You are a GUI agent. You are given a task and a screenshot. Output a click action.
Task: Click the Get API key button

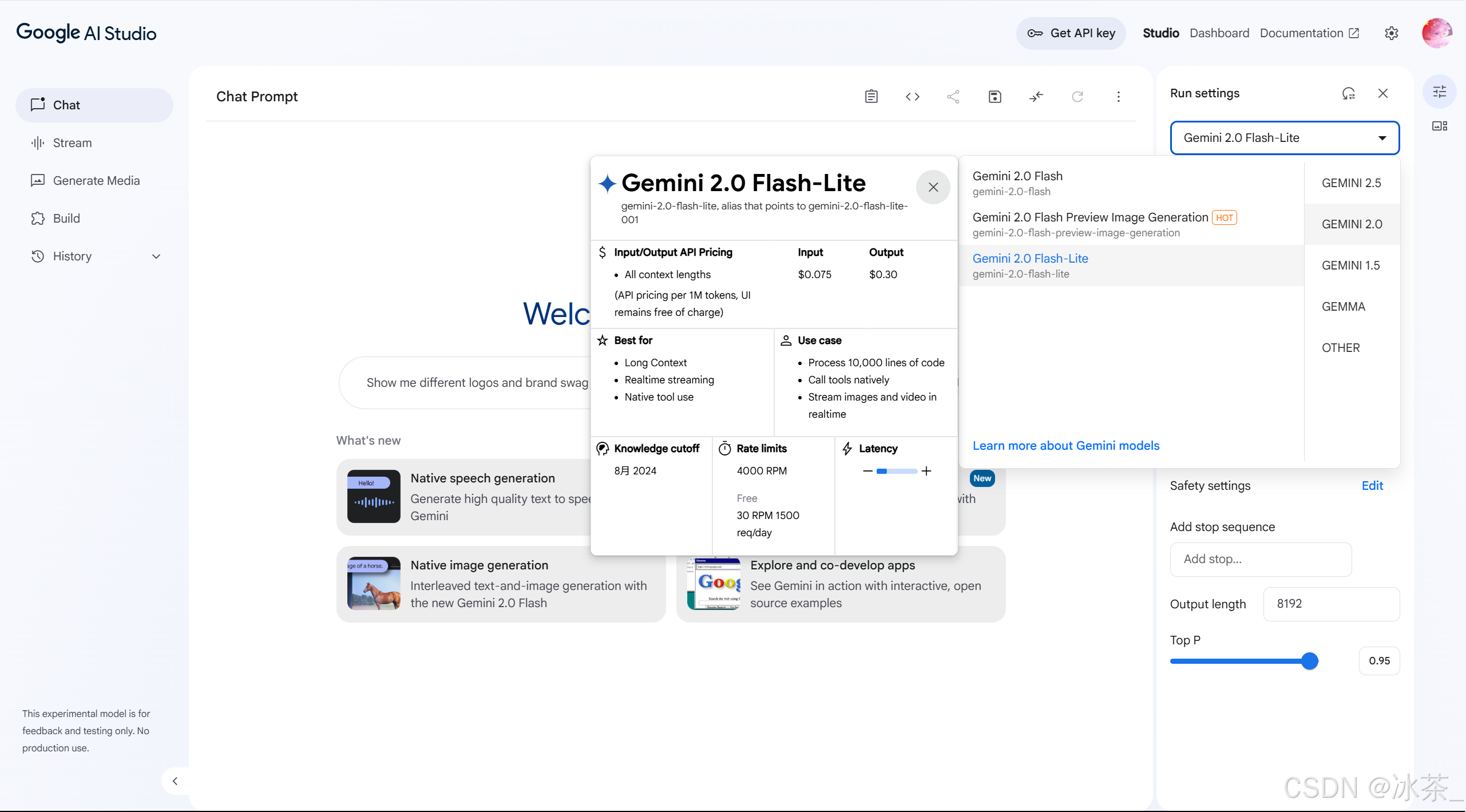1071,33
